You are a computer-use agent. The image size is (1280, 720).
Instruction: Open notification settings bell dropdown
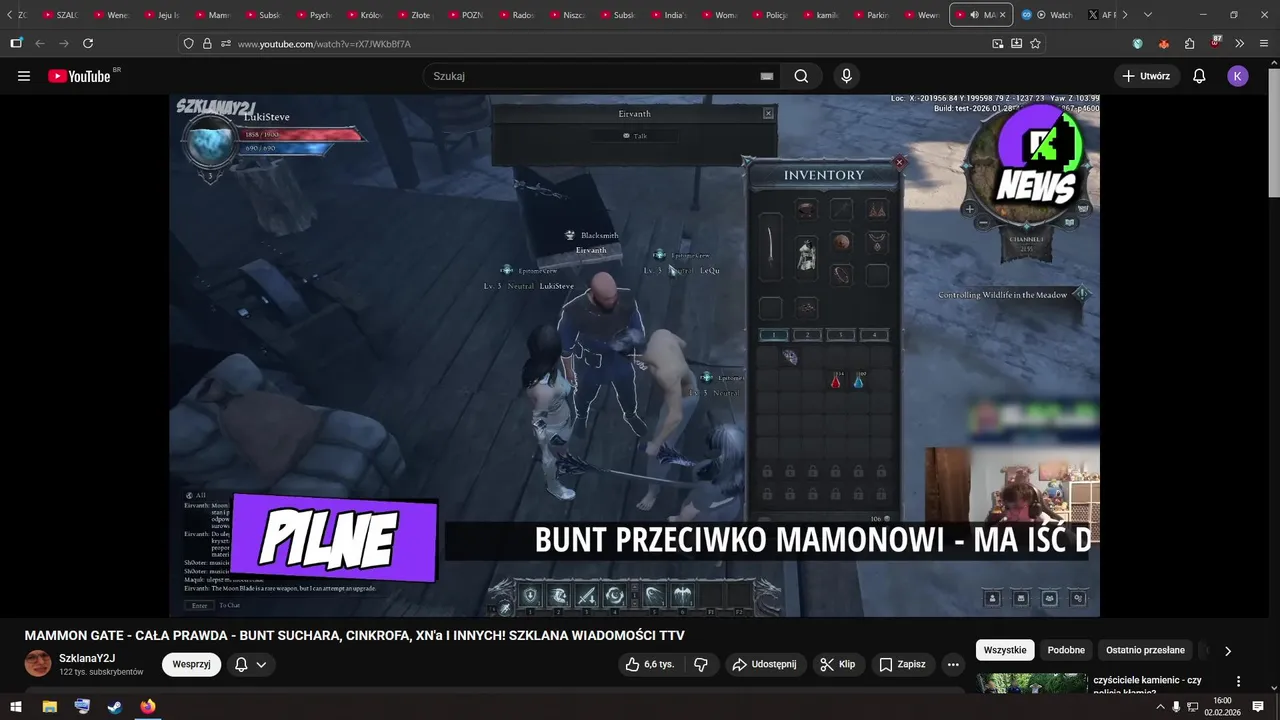(251, 664)
